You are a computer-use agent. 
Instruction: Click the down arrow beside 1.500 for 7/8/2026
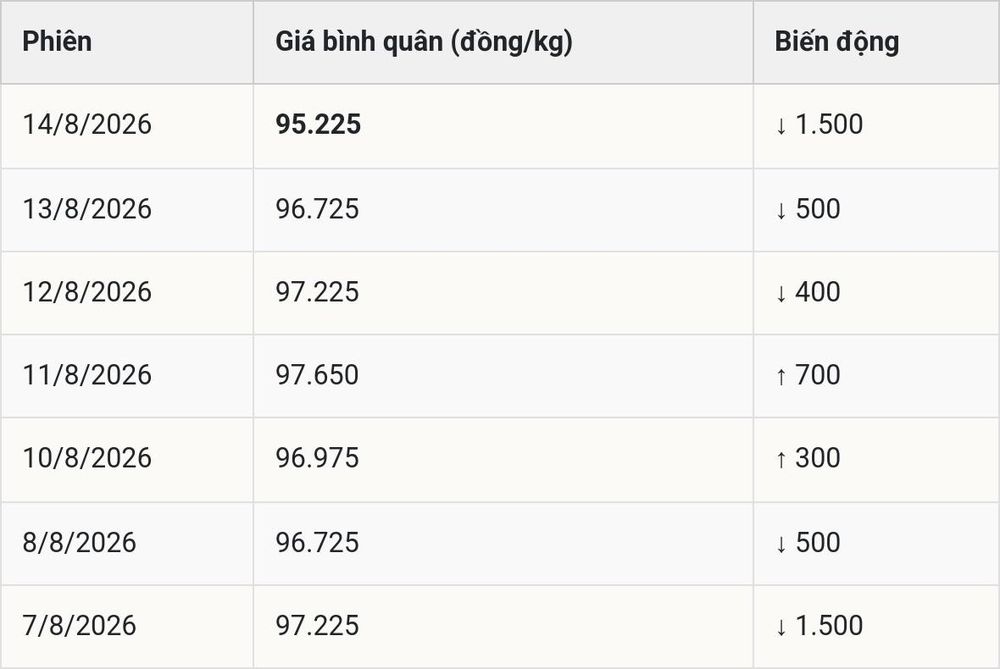pyautogui.click(x=781, y=627)
